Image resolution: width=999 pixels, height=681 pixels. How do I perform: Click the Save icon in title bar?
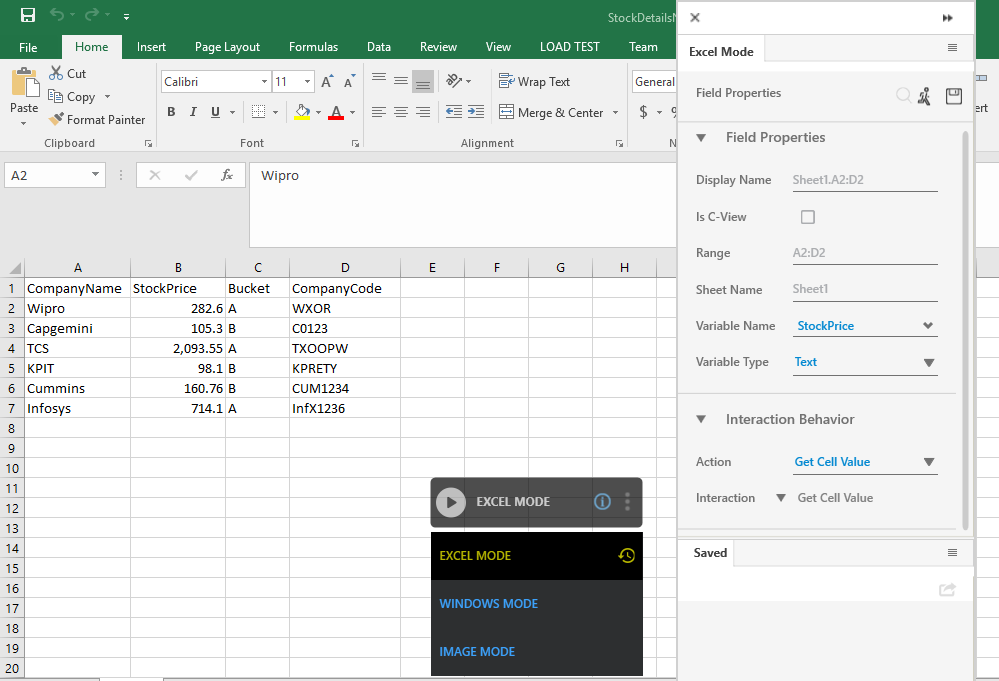pyautogui.click(x=28, y=16)
